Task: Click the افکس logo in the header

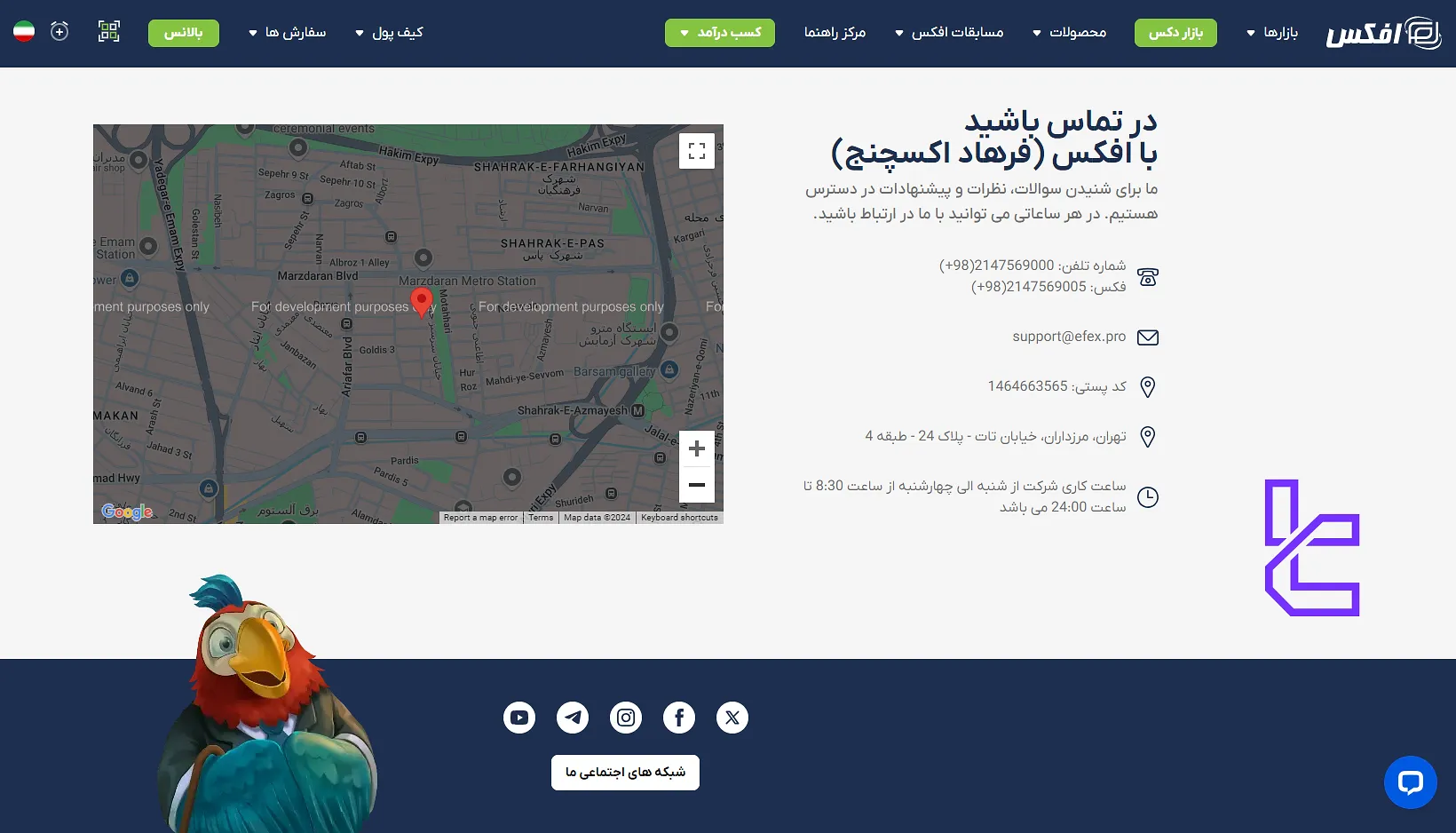Action: click(1382, 33)
